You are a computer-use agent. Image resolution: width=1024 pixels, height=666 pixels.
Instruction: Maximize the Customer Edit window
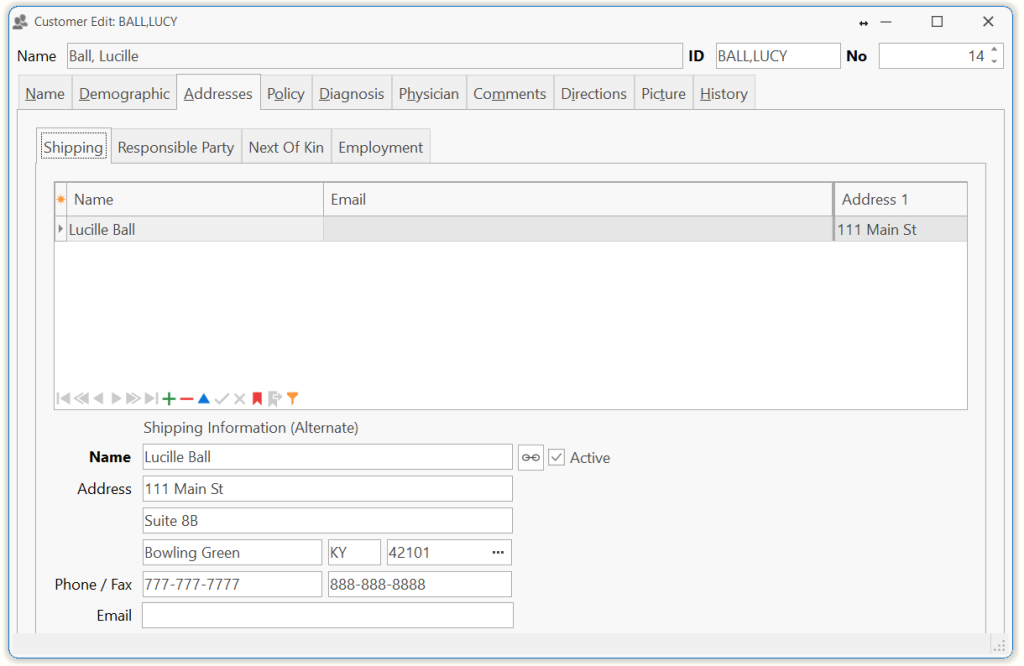937,22
